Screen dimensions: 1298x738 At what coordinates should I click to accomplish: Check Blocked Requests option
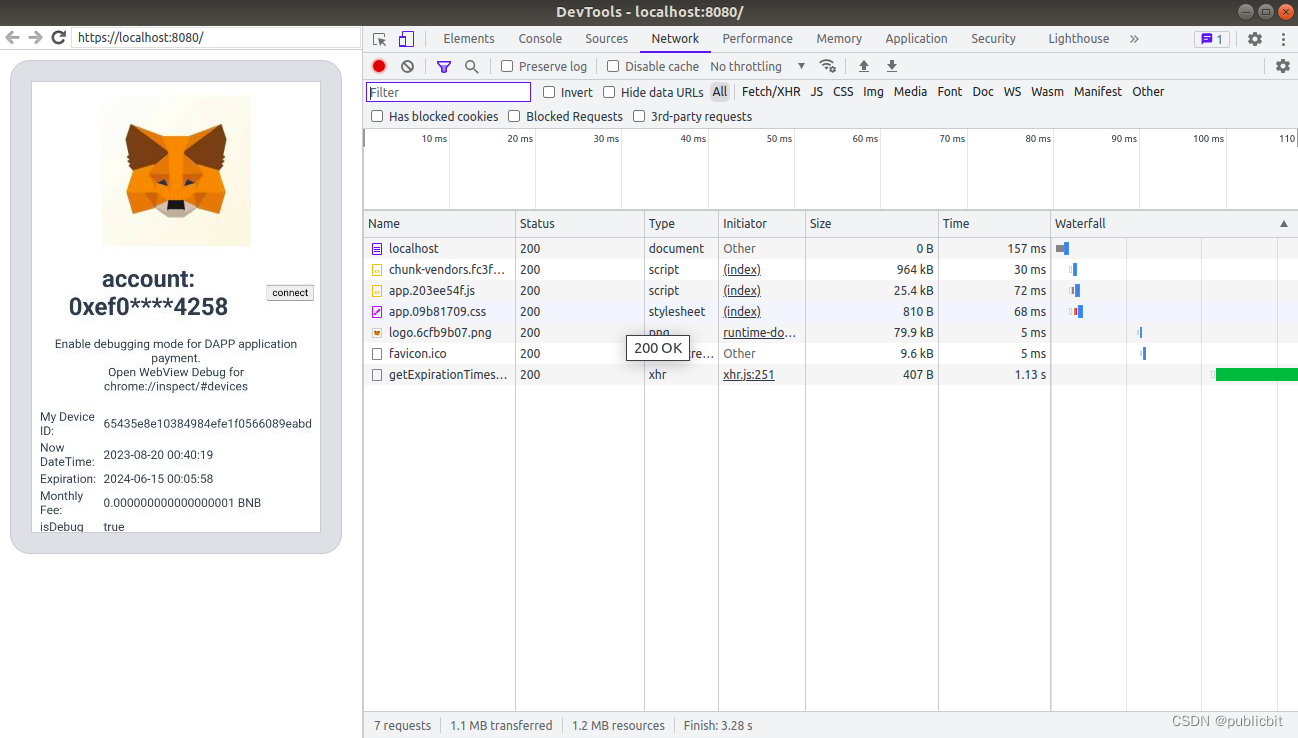pos(514,116)
